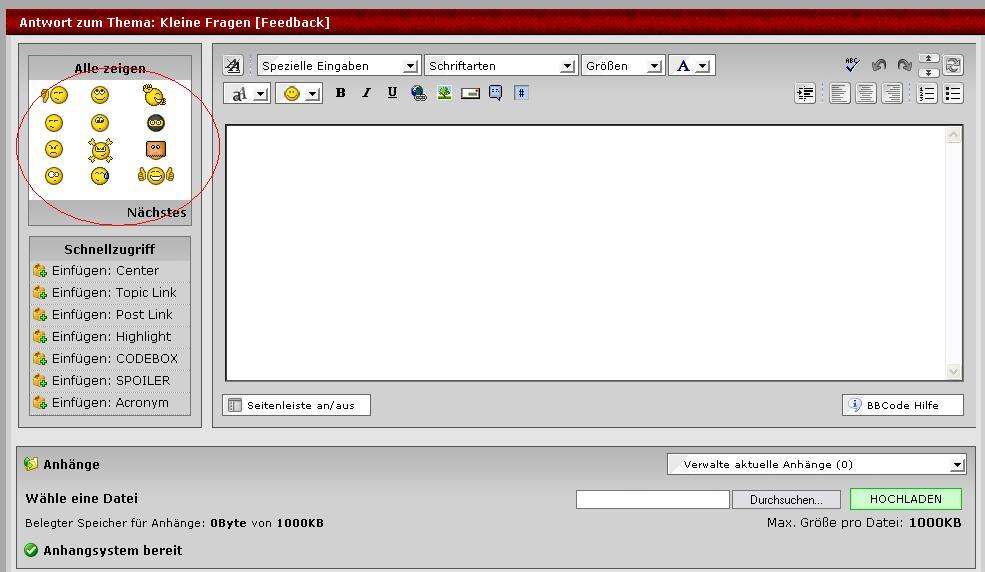Viewport: 985px width, 572px height.
Task: Expand the Verwalte aktuelle Anhänge dropdown
Action: (957, 464)
